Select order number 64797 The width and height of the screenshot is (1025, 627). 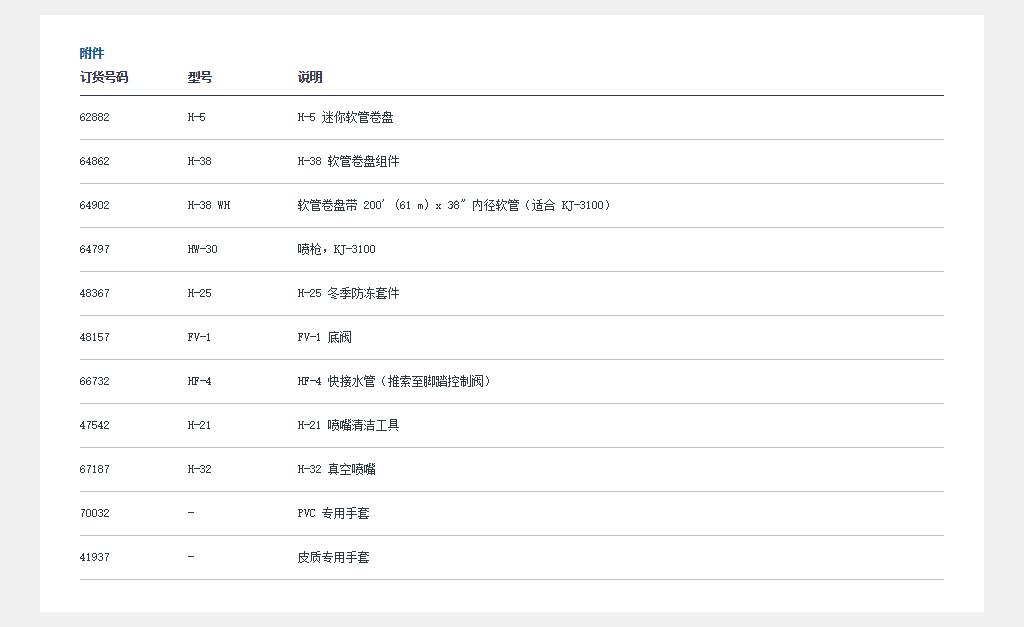(x=95, y=249)
